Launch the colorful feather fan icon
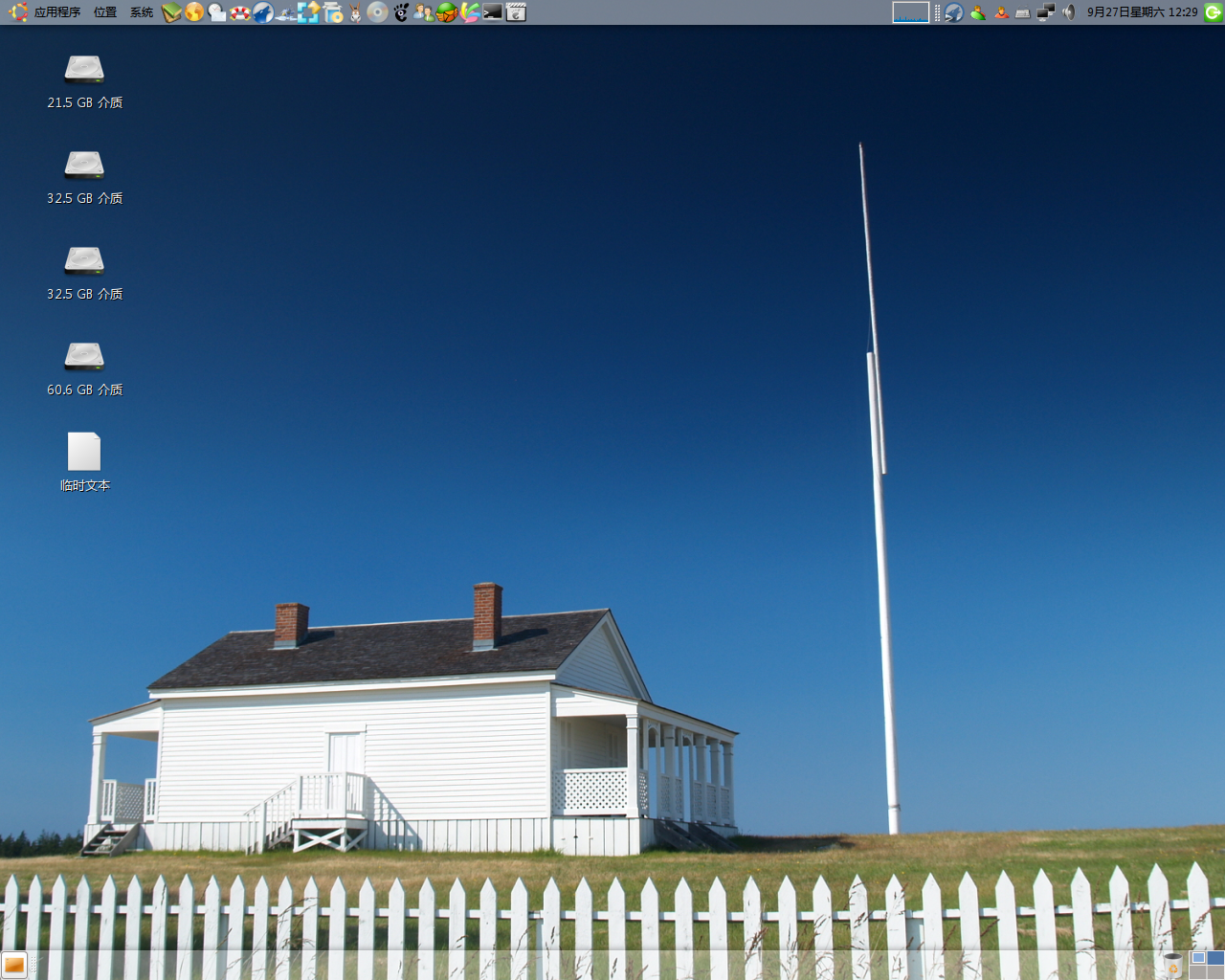This screenshot has height=980, width=1225. (x=470, y=12)
